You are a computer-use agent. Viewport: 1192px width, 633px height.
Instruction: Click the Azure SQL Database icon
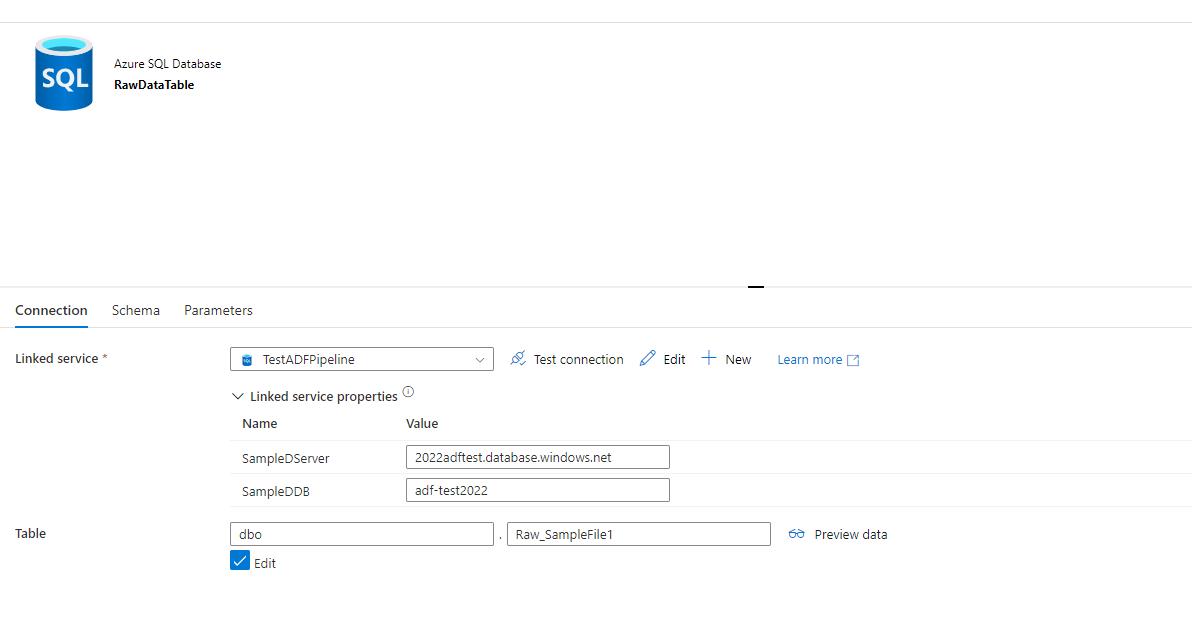point(64,73)
